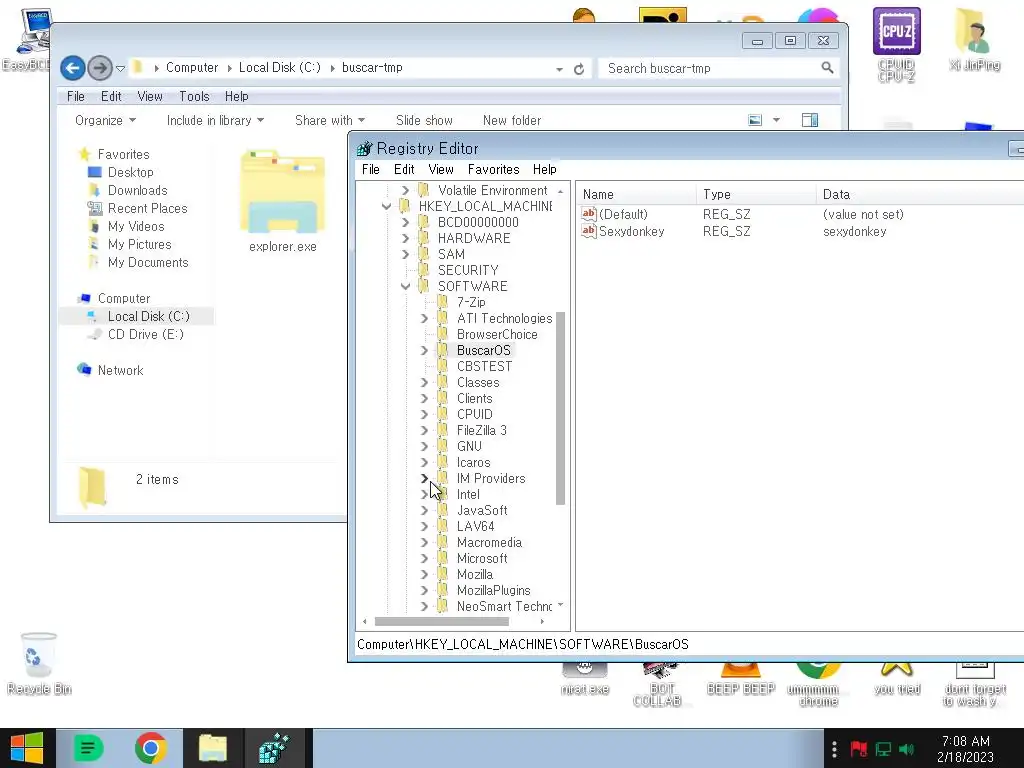This screenshot has width=1024, height=768.
Task: Select the CBSTEST registry key
Action: coord(484,366)
